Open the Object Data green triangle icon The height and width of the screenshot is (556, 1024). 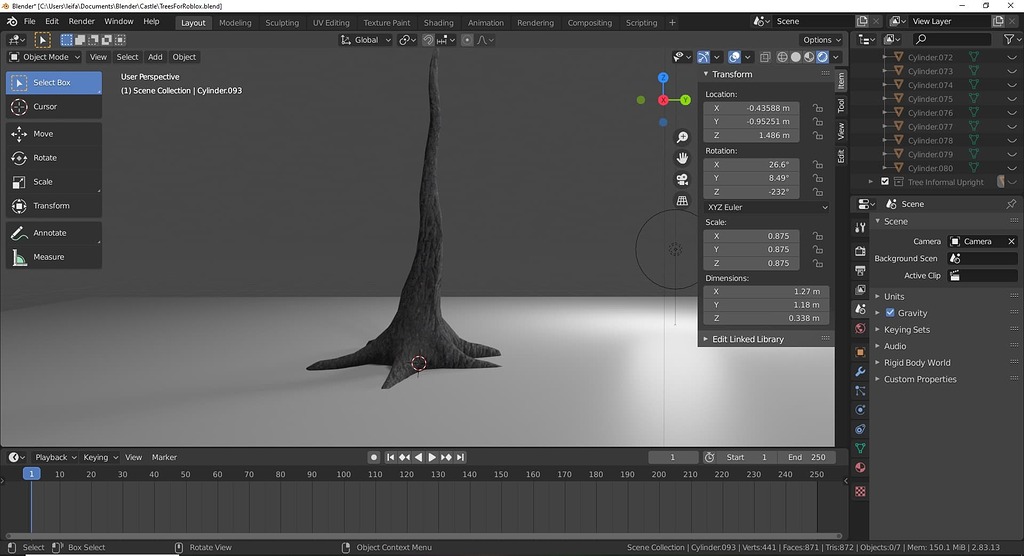[x=860, y=448]
